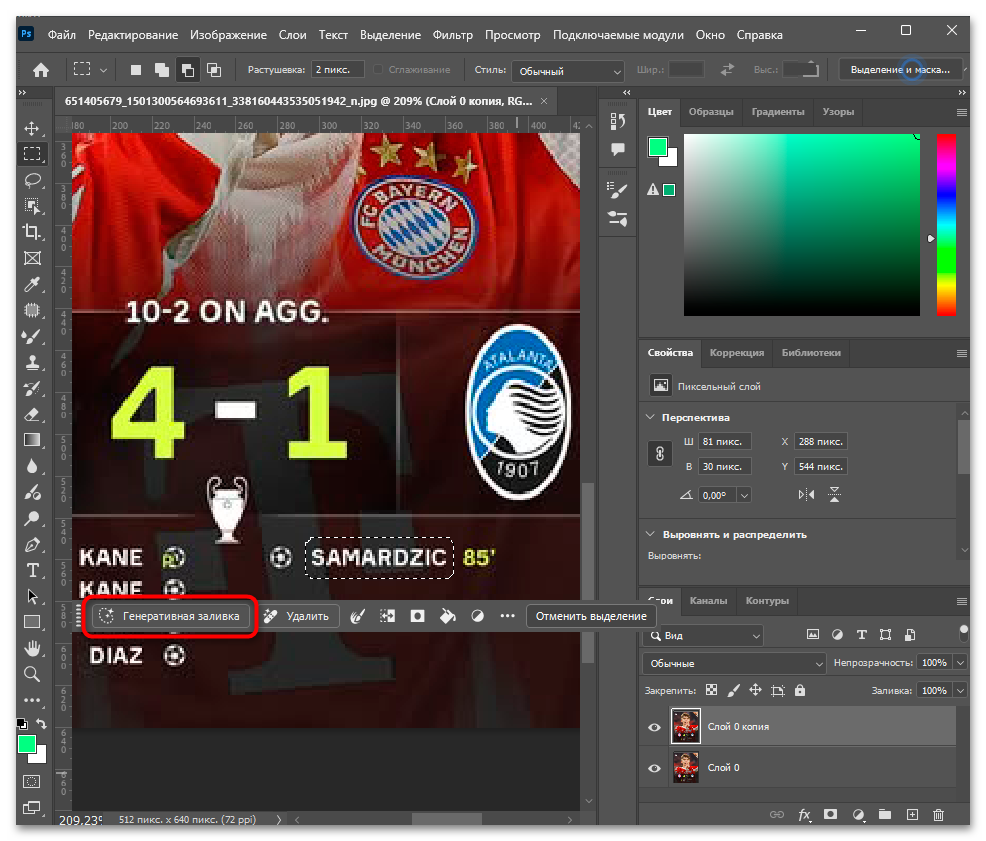986x841 pixels.
Task: Toggle lock all padlock
Action: tap(800, 690)
